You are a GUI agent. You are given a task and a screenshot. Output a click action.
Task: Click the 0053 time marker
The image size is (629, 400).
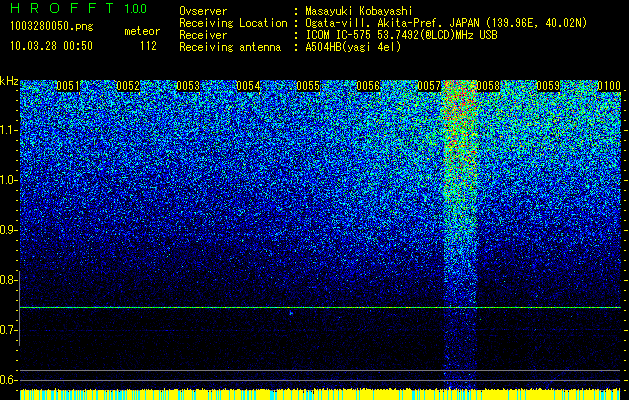click(x=188, y=86)
